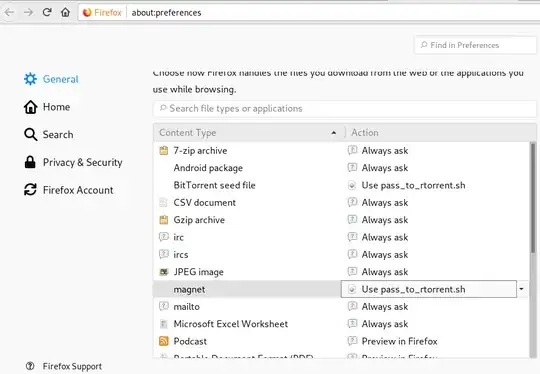Click the irc protocol icon
This screenshot has height=374, width=540.
pos(164,237)
